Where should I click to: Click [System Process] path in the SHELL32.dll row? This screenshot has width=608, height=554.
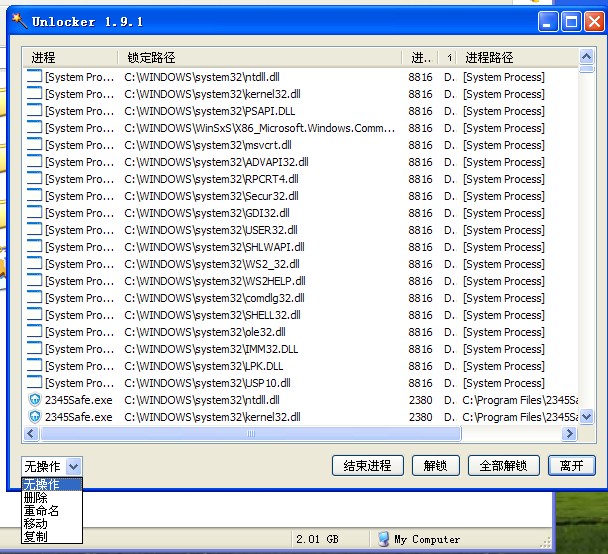click(504, 315)
